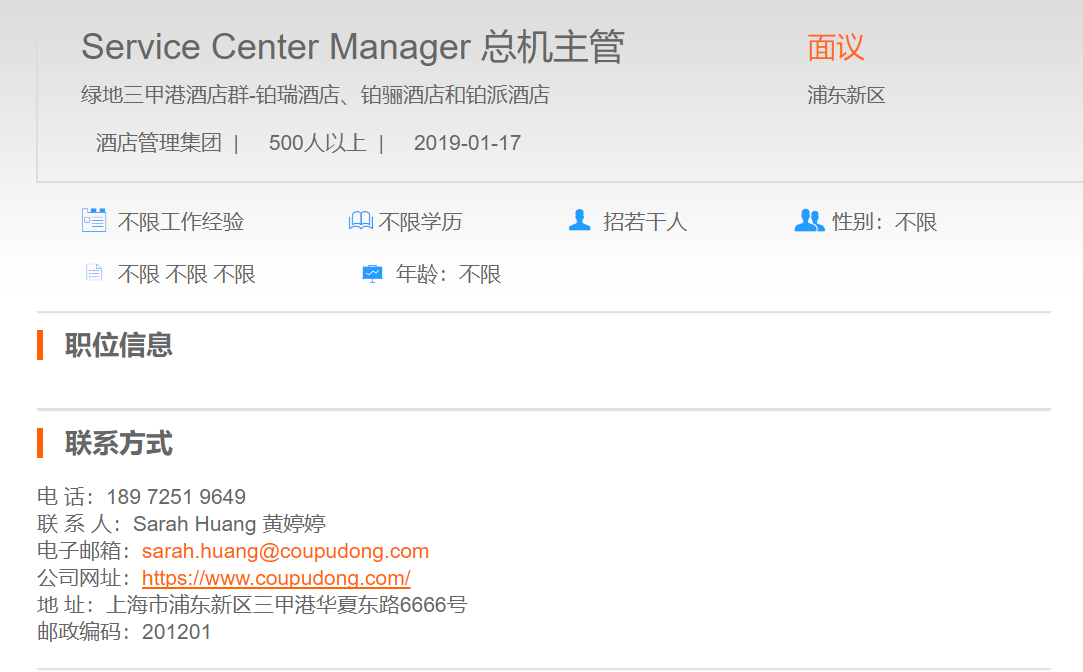The width and height of the screenshot is (1083, 672).
Task: Click the 浦东新区 location text
Action: pos(846,96)
